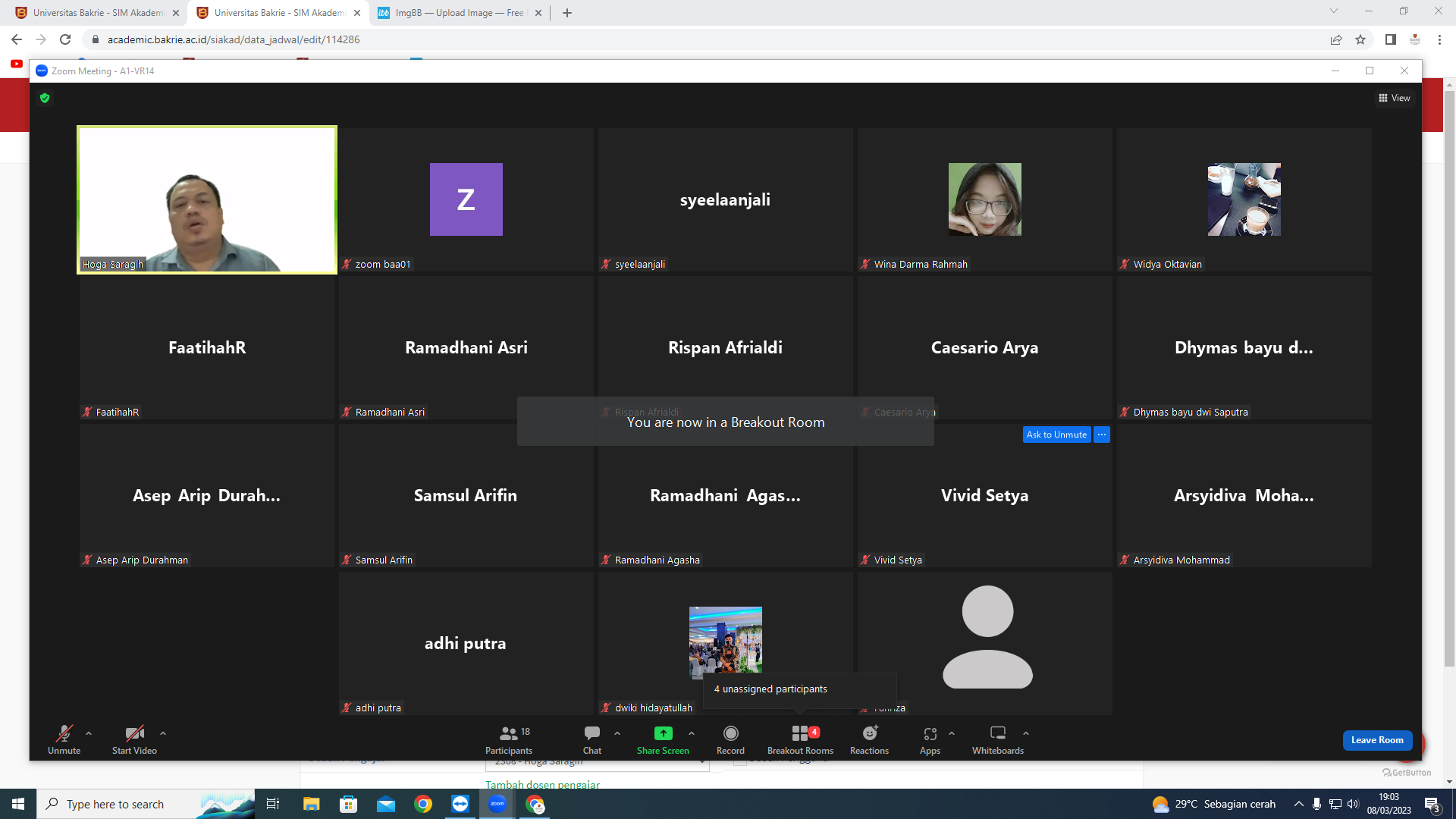Click the share page icon in Chrome

[1336, 39]
